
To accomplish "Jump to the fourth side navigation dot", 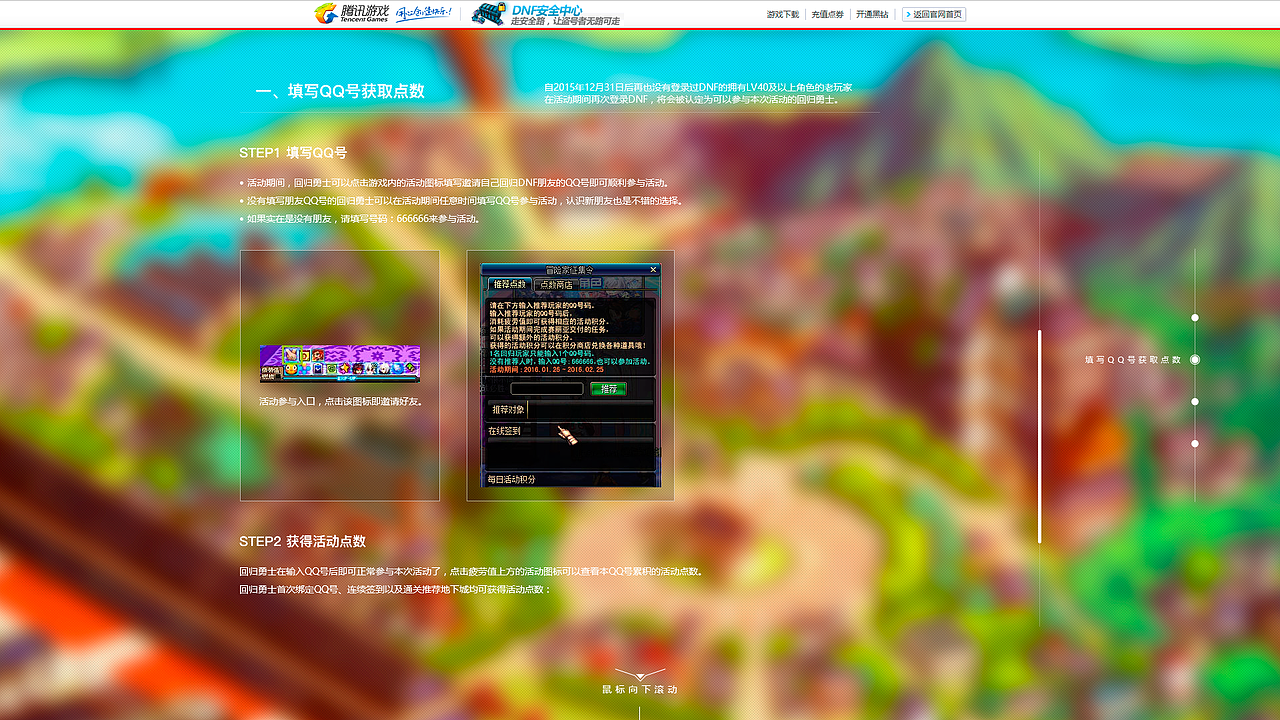I will [x=1195, y=444].
